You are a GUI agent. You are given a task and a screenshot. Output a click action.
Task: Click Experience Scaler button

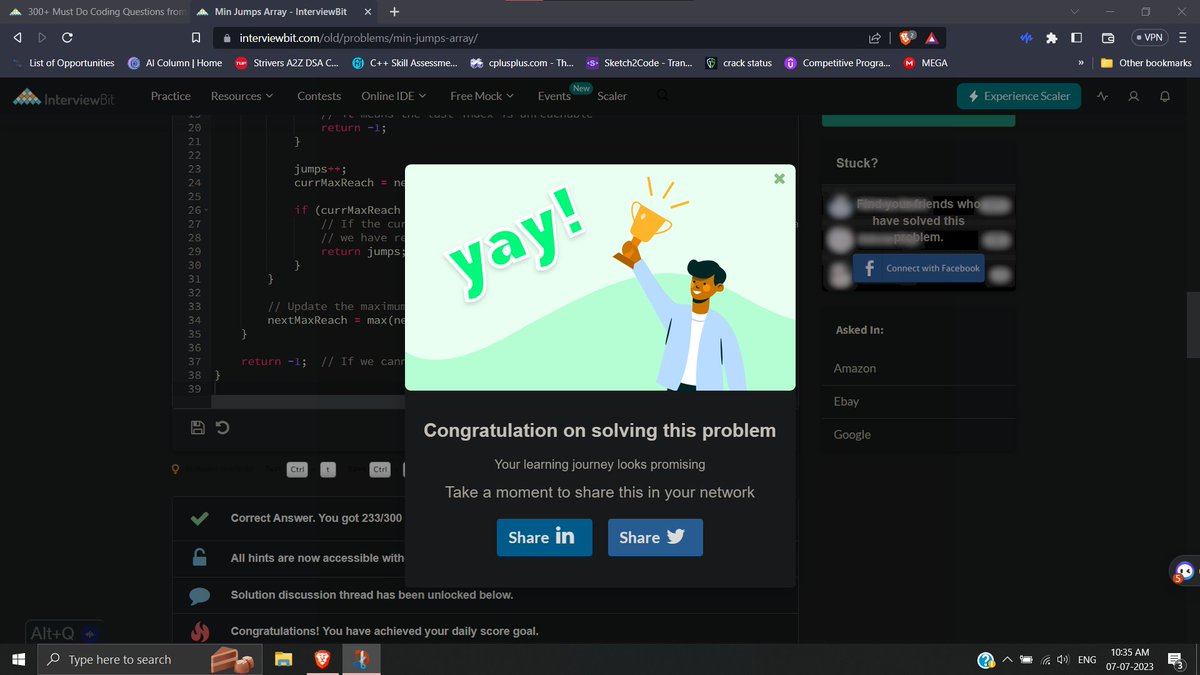coord(1019,96)
